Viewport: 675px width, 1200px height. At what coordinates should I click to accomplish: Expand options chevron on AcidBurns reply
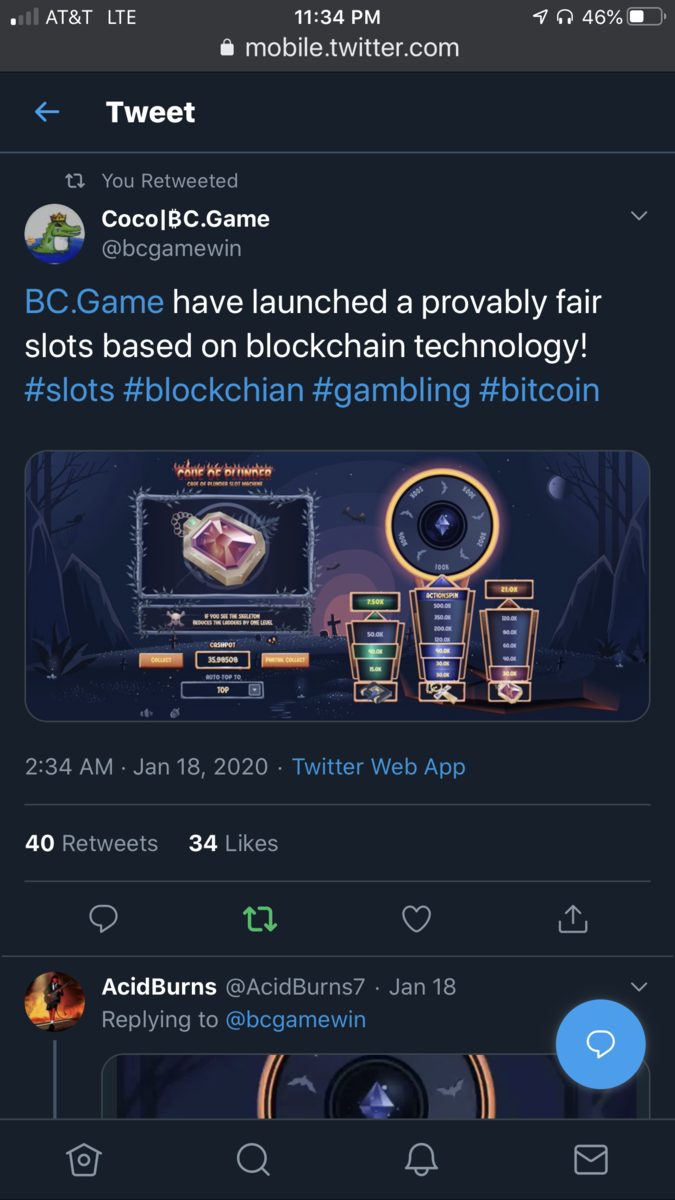point(639,987)
